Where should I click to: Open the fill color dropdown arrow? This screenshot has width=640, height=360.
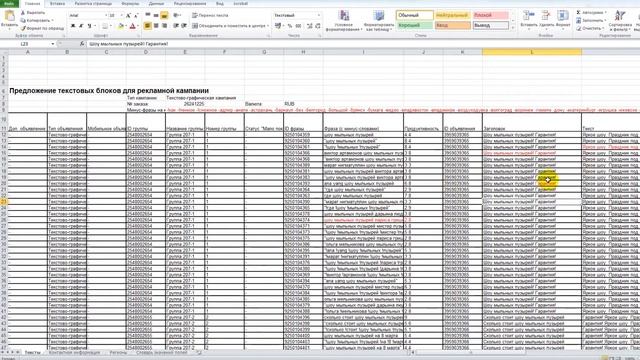click(126, 26)
